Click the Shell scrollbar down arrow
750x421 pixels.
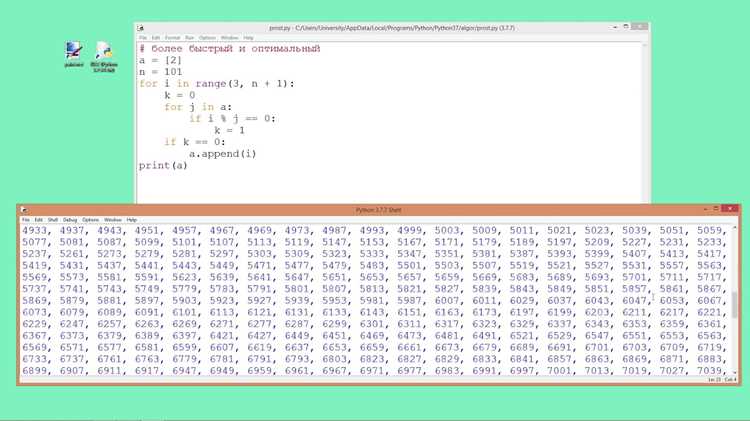tap(735, 372)
